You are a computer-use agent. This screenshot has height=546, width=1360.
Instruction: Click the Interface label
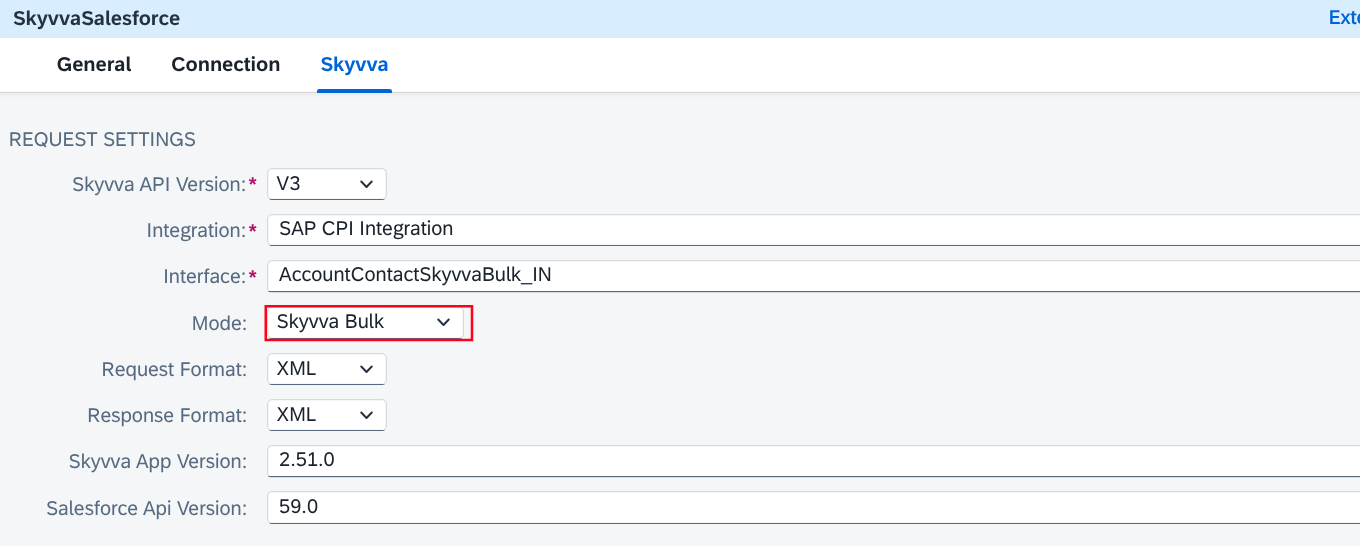pyautogui.click(x=205, y=276)
